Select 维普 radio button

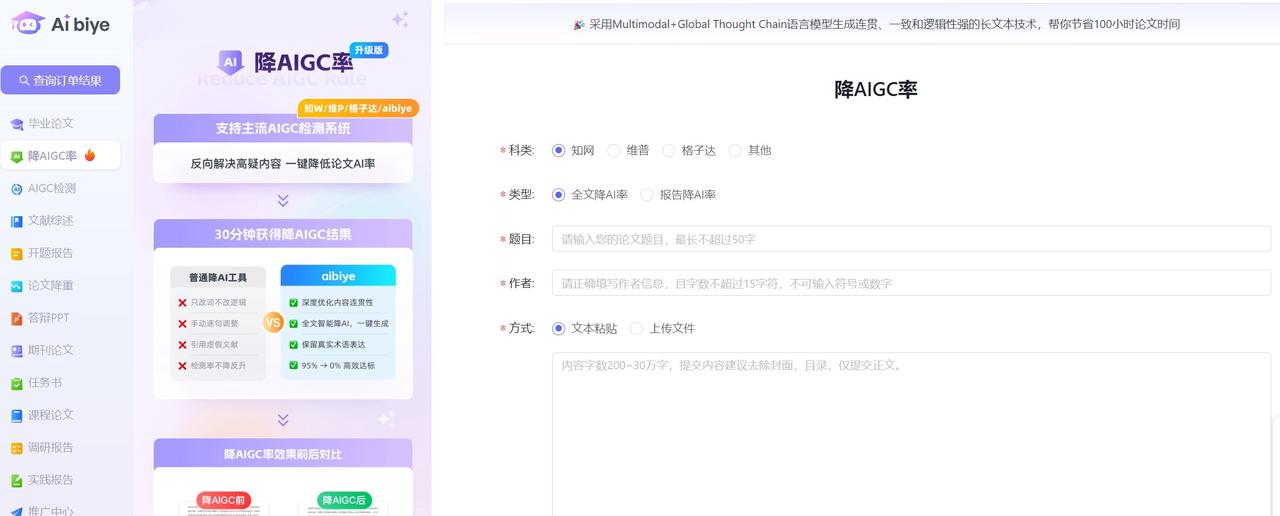(614, 150)
